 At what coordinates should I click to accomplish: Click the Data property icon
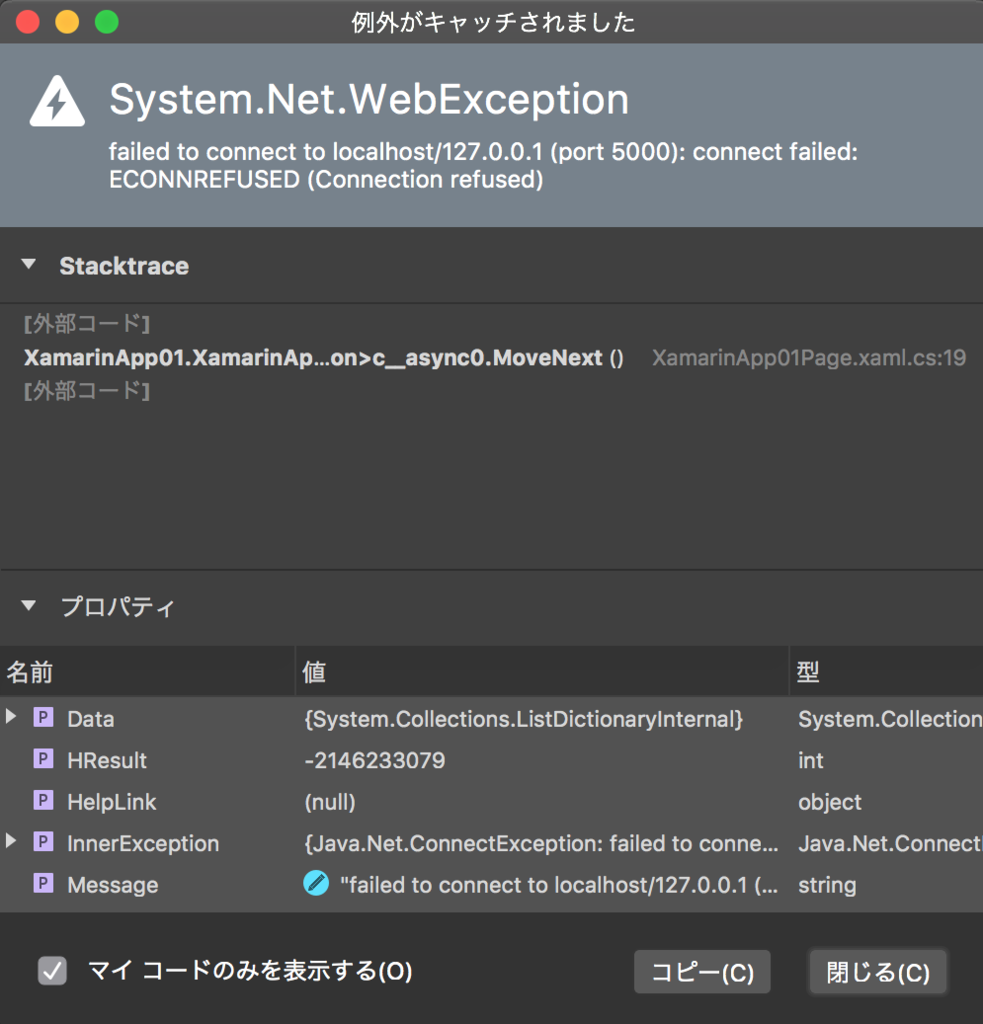pos(43,718)
